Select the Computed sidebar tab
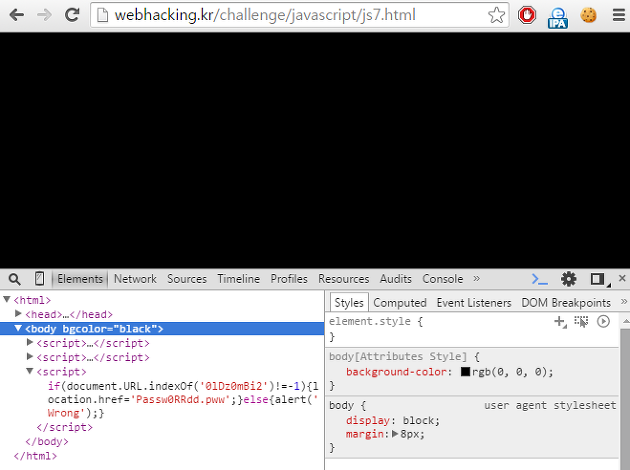 [400, 302]
